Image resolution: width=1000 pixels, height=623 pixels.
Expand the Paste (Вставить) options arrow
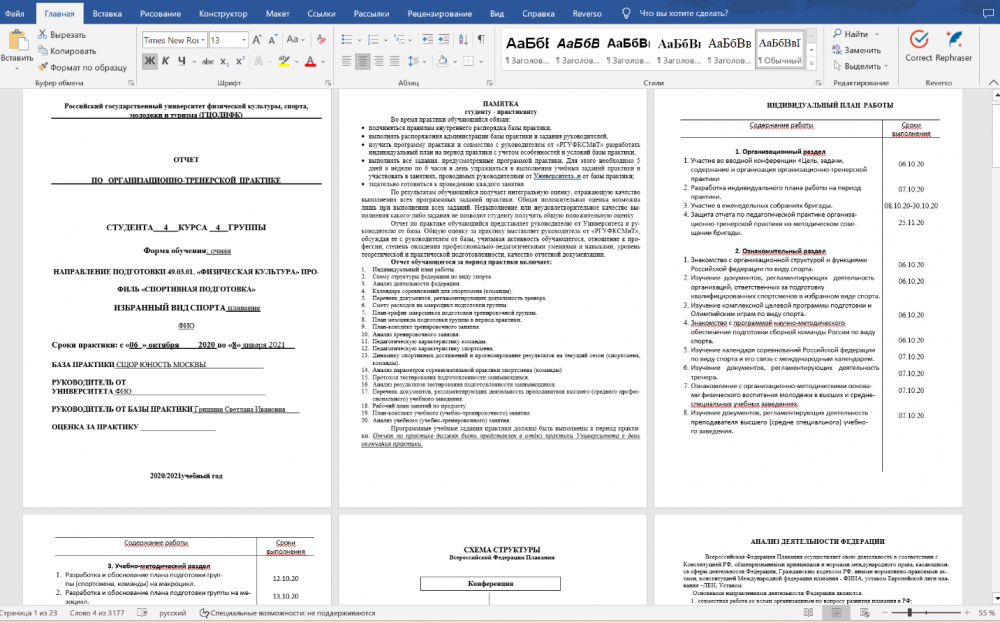17,68
